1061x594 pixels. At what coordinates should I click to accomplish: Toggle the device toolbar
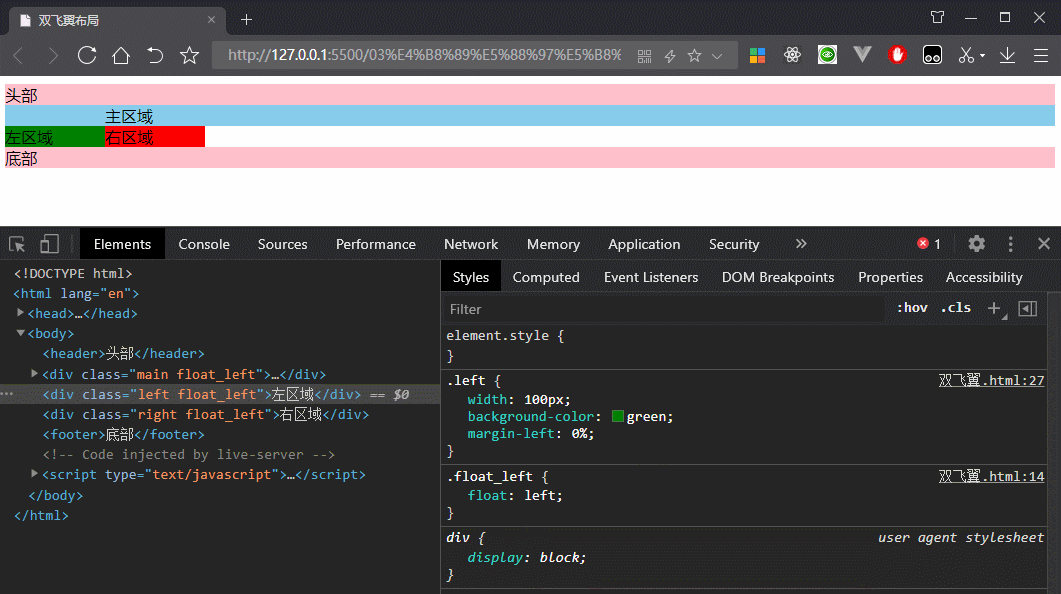49,244
